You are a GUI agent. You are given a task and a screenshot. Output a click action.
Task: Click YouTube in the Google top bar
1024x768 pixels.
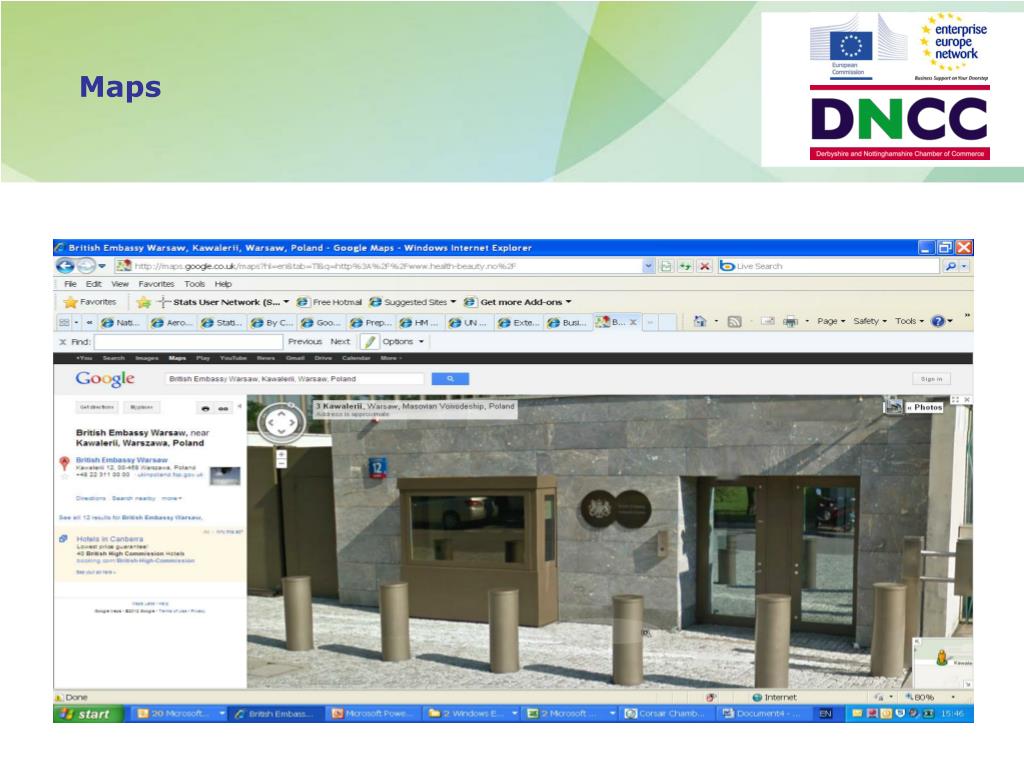coord(233,358)
